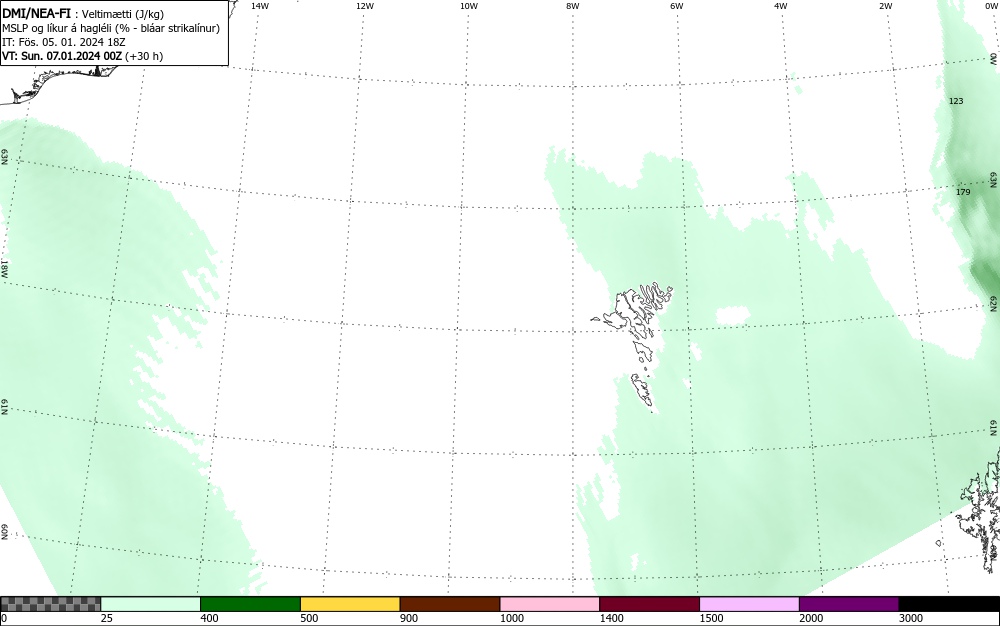Click the '14W' longitude label
Viewport: 1000px width, 626px height.
click(x=260, y=6)
